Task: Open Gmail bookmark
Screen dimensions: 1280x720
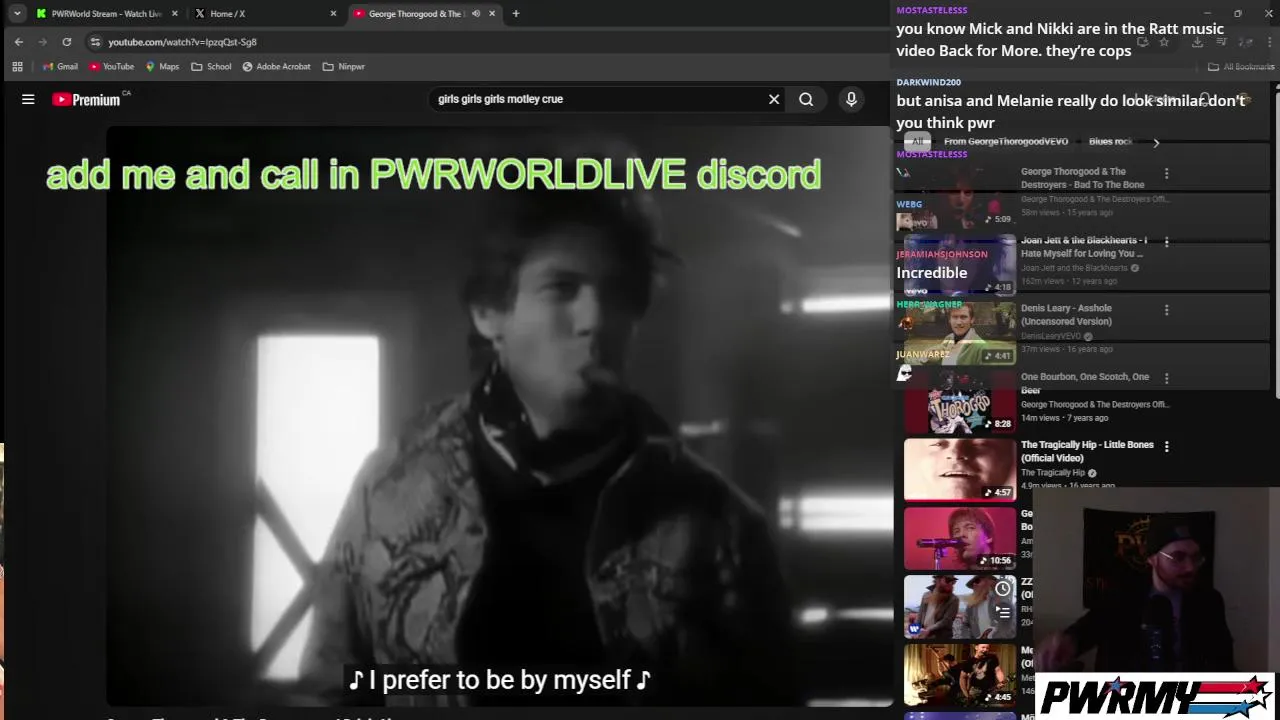Action: click(60, 67)
